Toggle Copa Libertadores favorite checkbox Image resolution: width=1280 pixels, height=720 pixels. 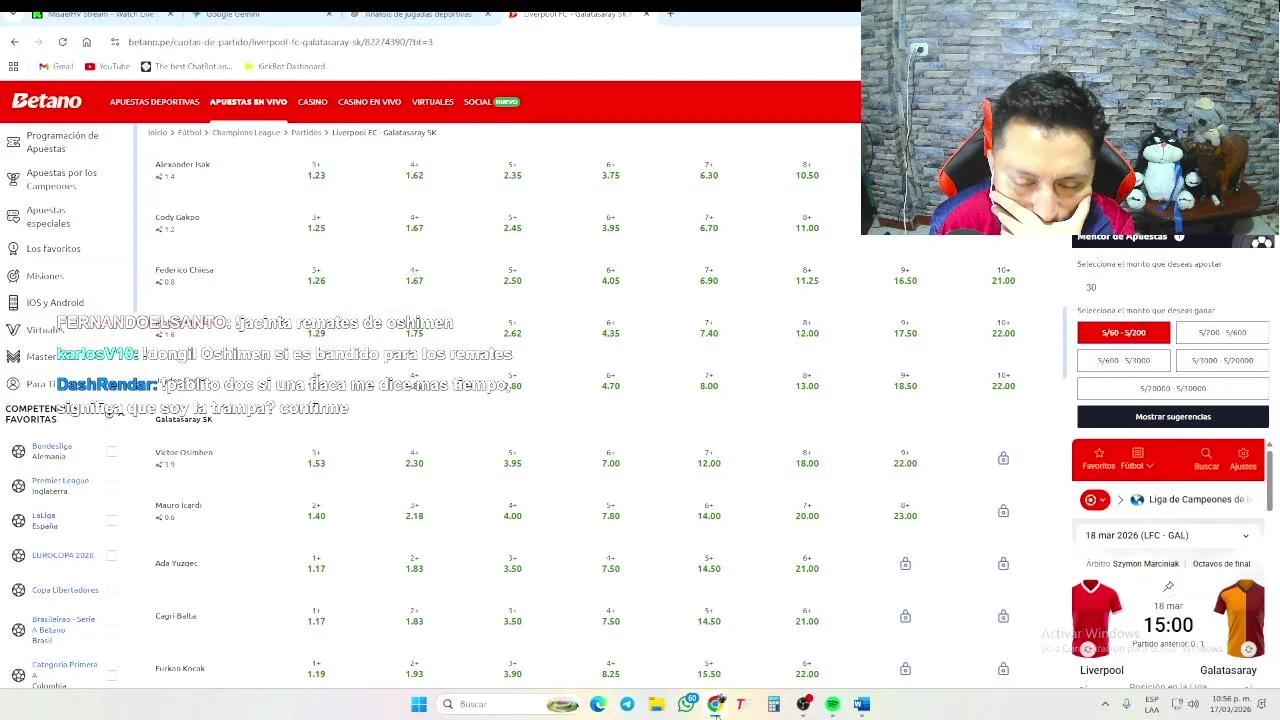coord(112,590)
